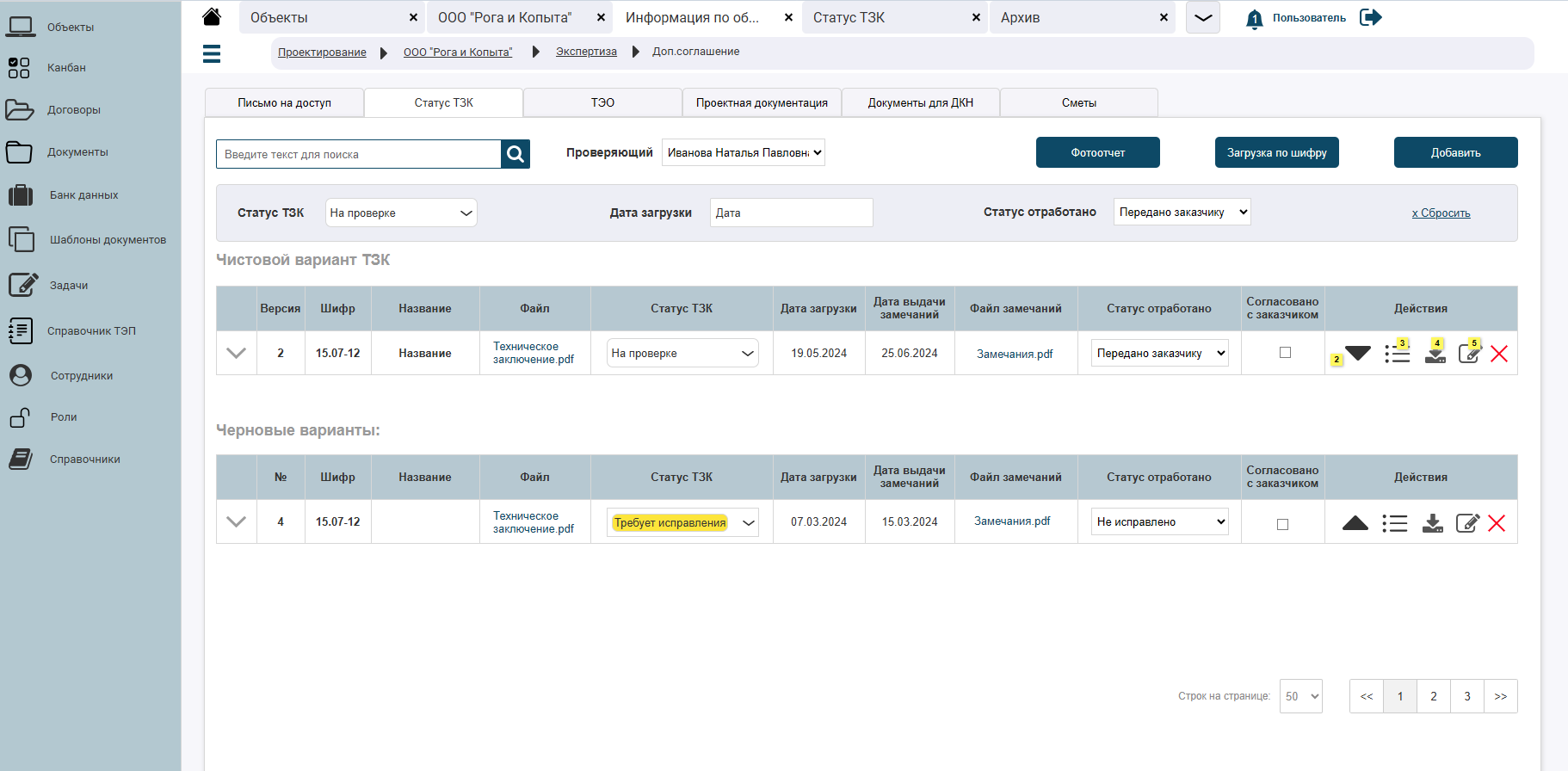Focus Дата загрузки date field

click(791, 213)
